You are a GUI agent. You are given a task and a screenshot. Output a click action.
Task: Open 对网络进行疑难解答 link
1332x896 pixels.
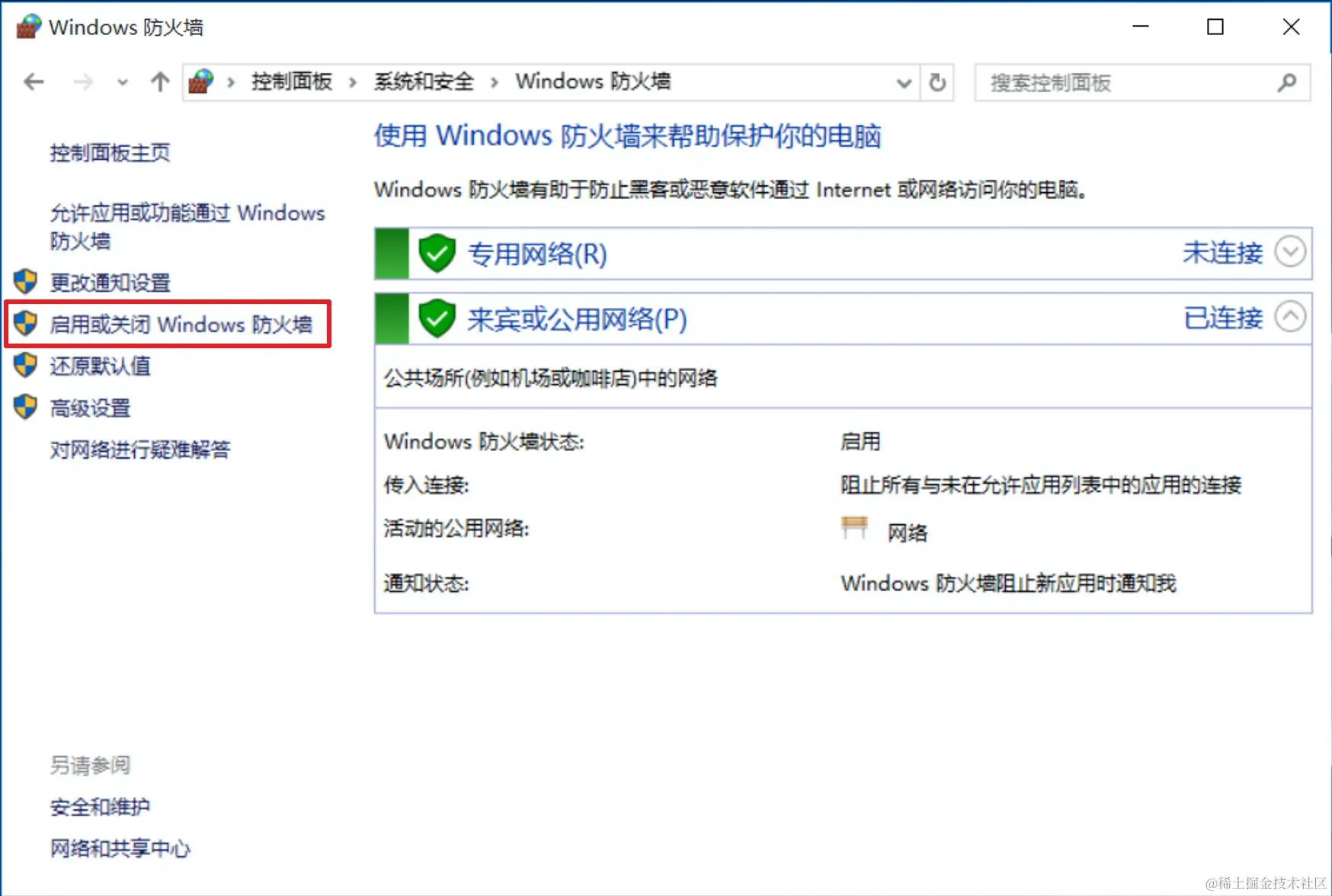[x=140, y=450]
